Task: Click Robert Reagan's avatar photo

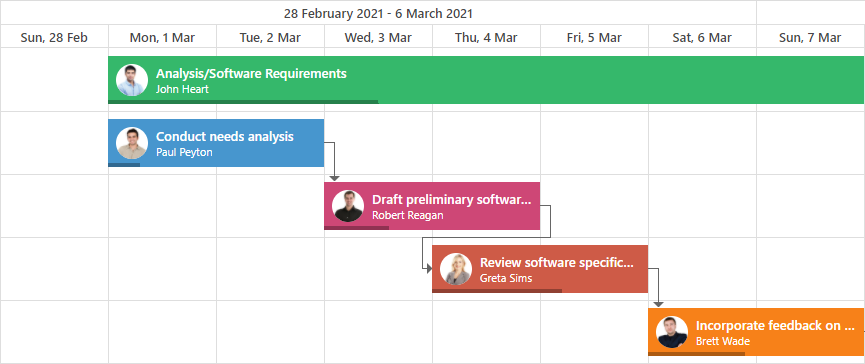Action: coord(348,206)
